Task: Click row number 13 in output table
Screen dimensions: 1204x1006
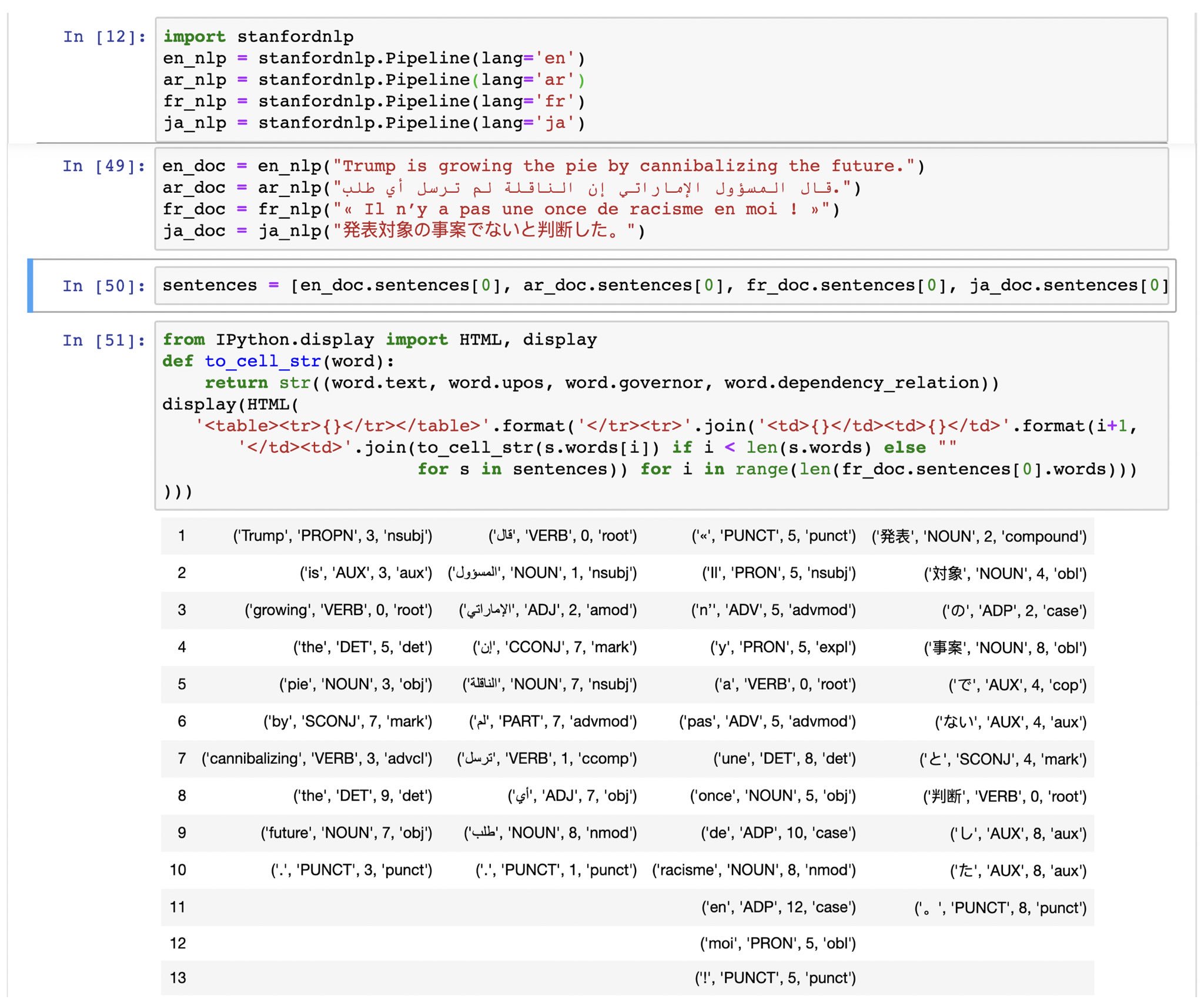Action: (x=178, y=978)
